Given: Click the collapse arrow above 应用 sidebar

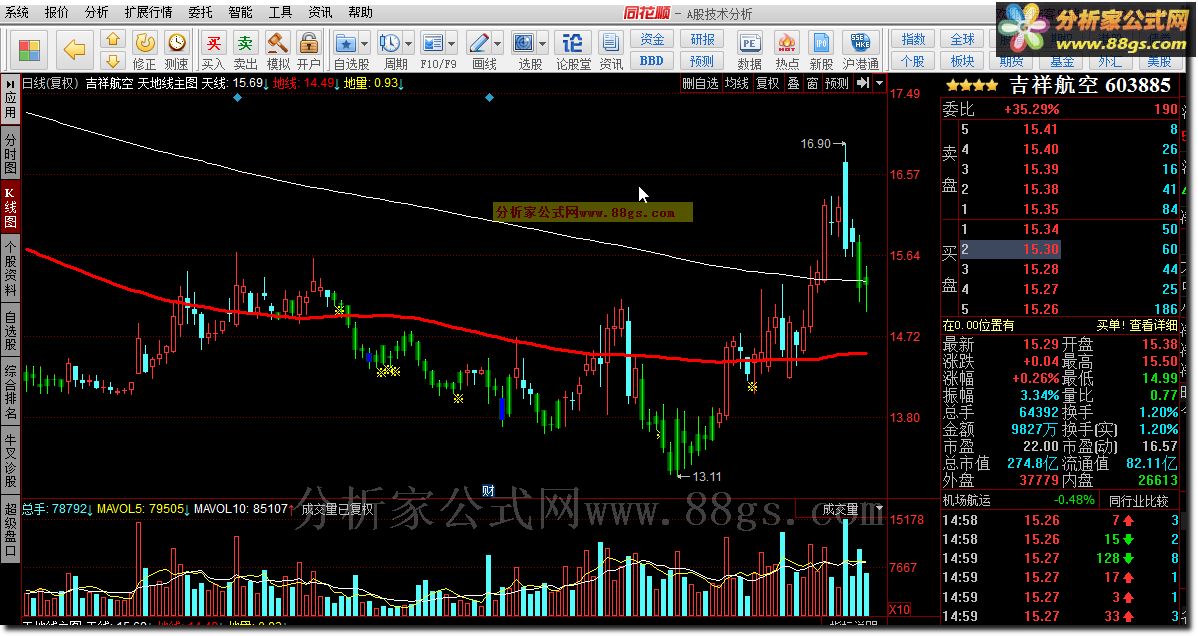Looking at the screenshot, I should coord(11,83).
